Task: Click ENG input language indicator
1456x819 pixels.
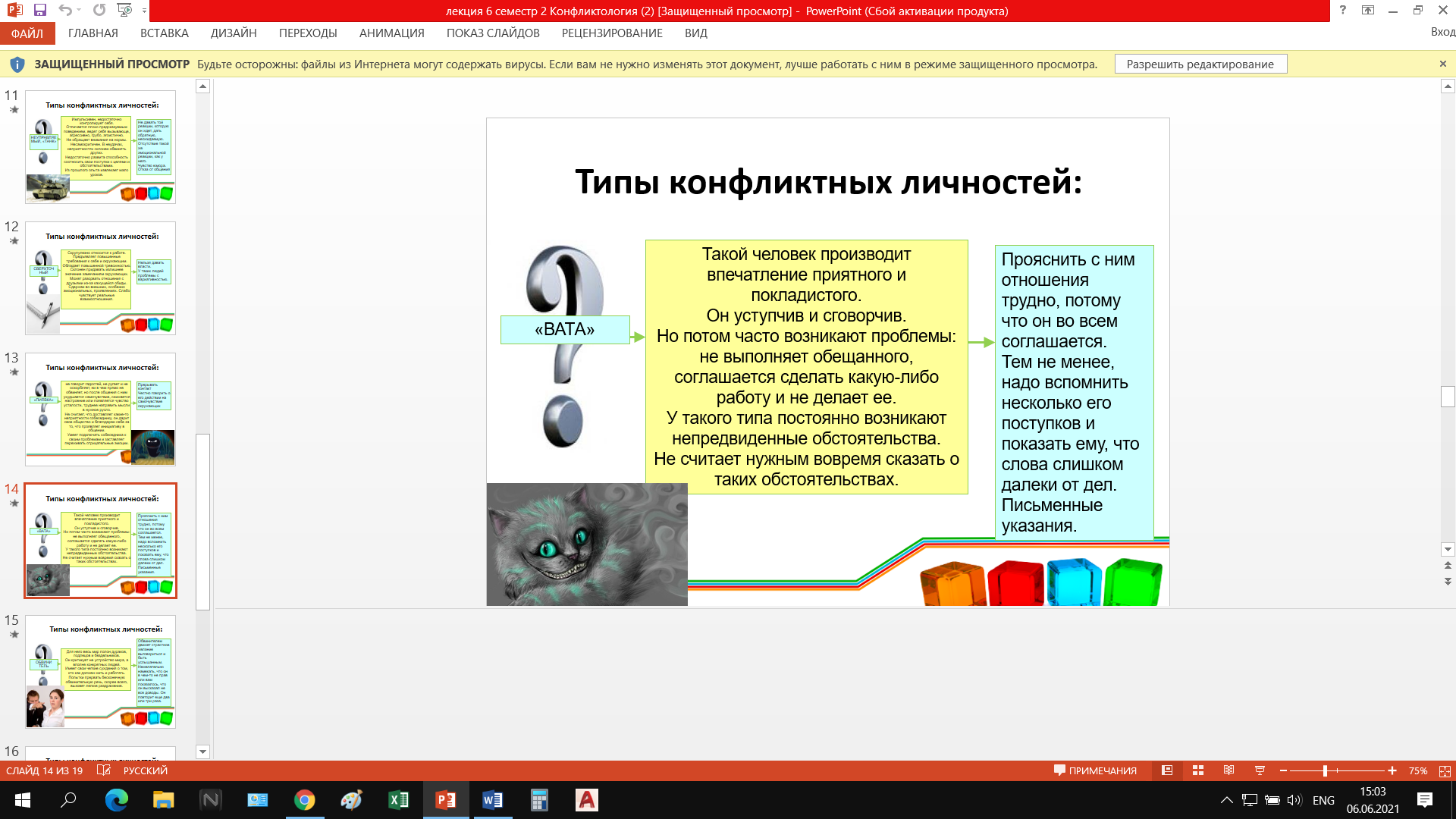Action: pos(1323,800)
